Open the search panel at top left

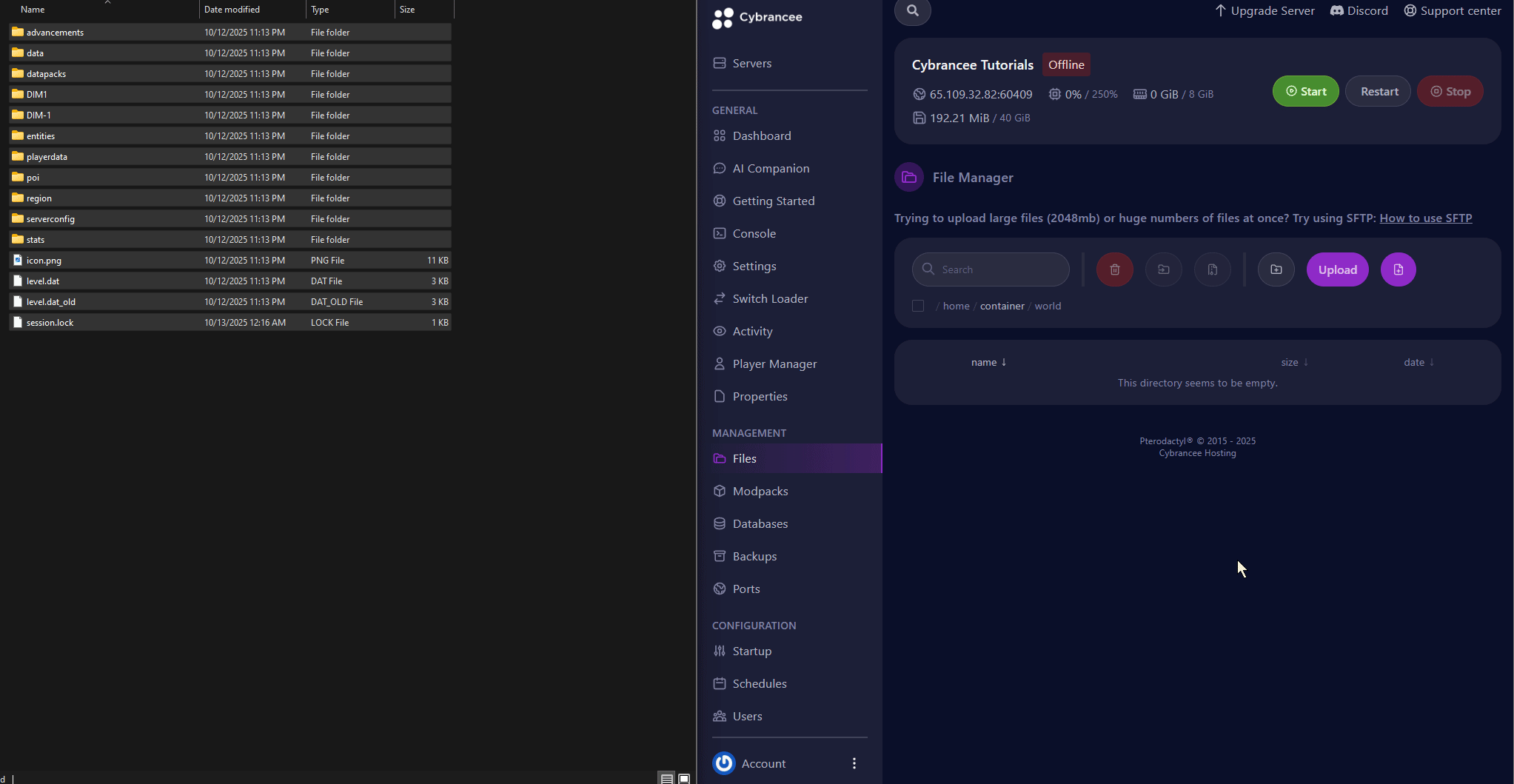coord(912,11)
